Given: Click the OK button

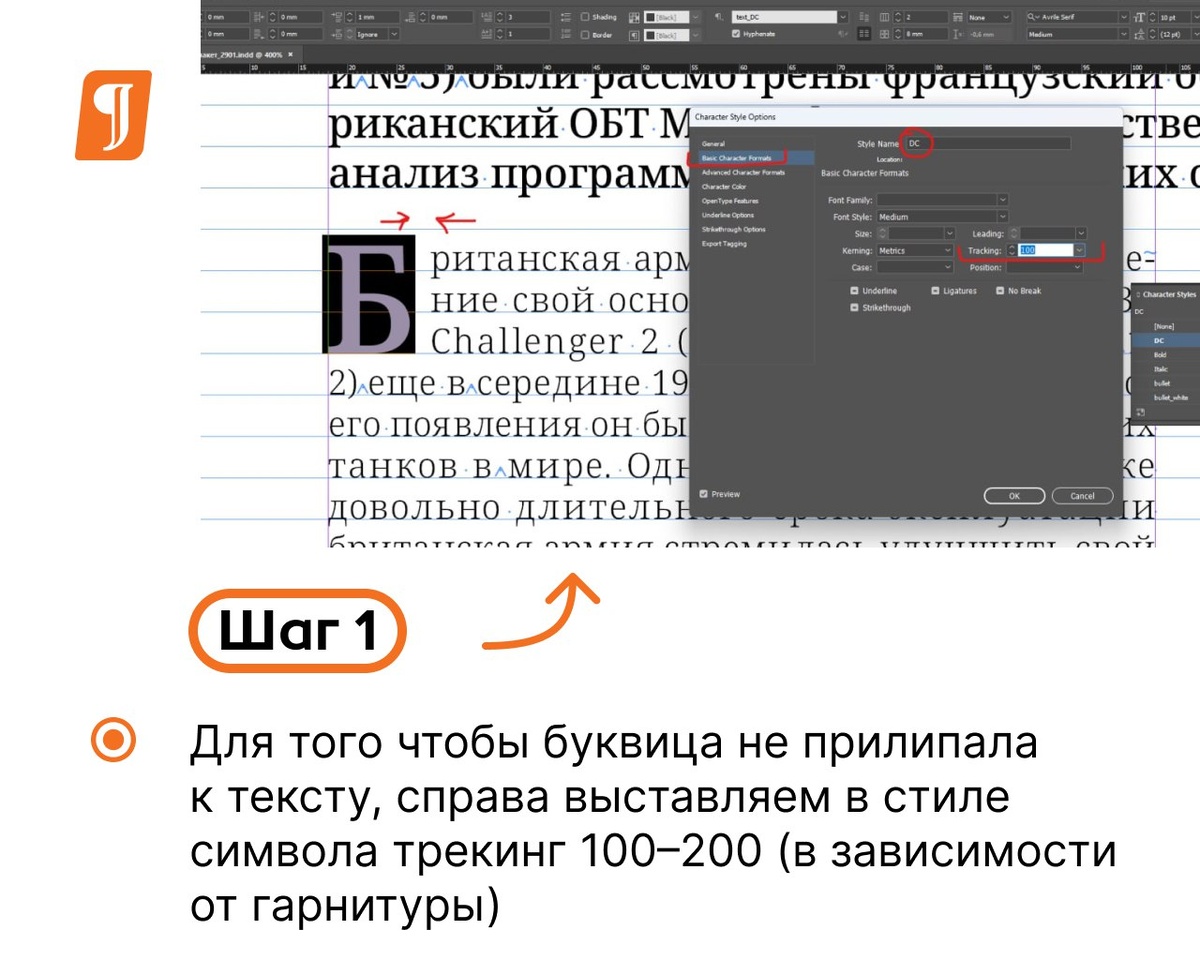Looking at the screenshot, I should coord(1014,495).
